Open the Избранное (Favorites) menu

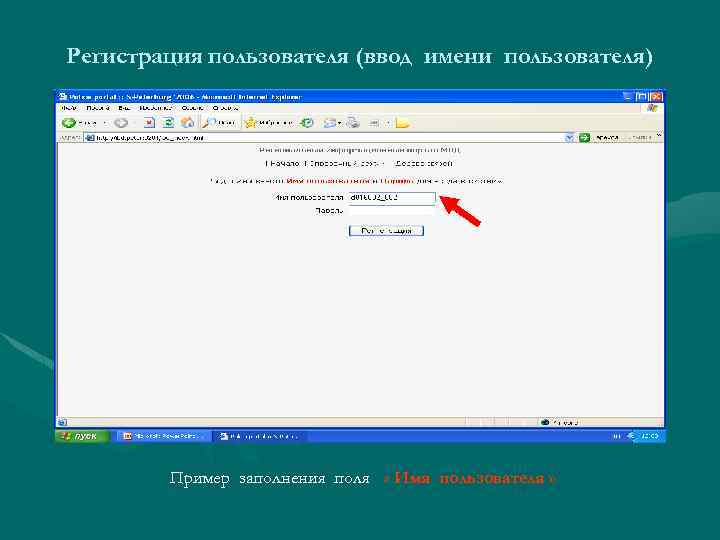coord(156,108)
